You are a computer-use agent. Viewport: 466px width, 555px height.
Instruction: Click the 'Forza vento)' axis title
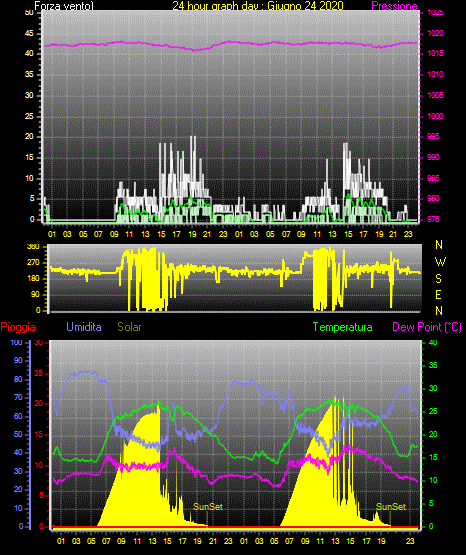(64, 6)
